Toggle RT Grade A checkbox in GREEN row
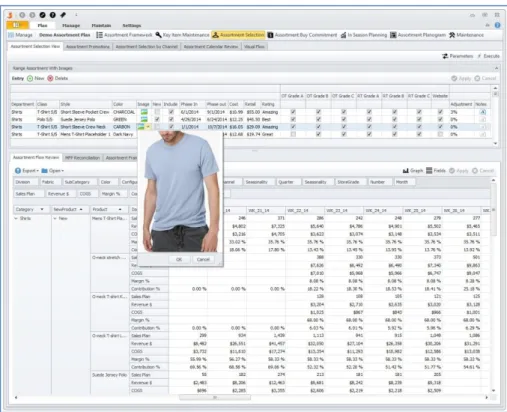The width and height of the screenshot is (507, 412). tap(369, 119)
